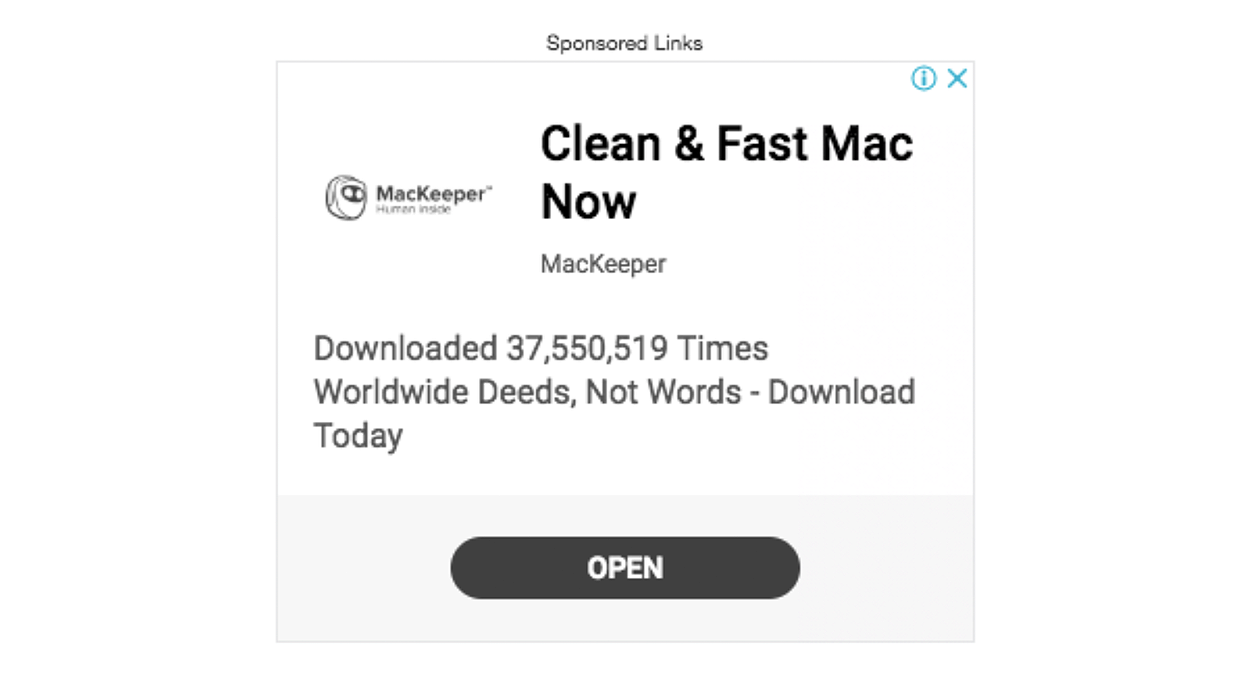Click the "Human inside" tagline under logo
This screenshot has height=686, width=1250.
(414, 210)
